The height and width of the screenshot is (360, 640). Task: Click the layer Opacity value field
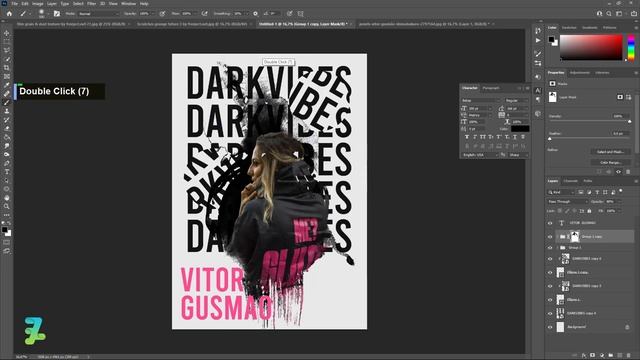click(x=611, y=202)
